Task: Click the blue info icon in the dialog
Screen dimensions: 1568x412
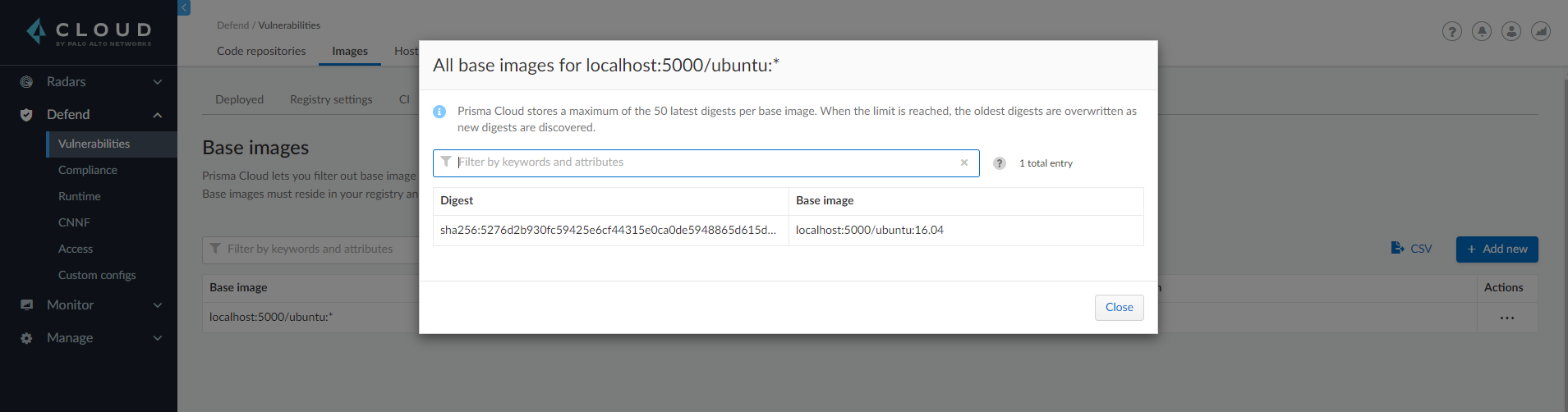Action: (439, 112)
